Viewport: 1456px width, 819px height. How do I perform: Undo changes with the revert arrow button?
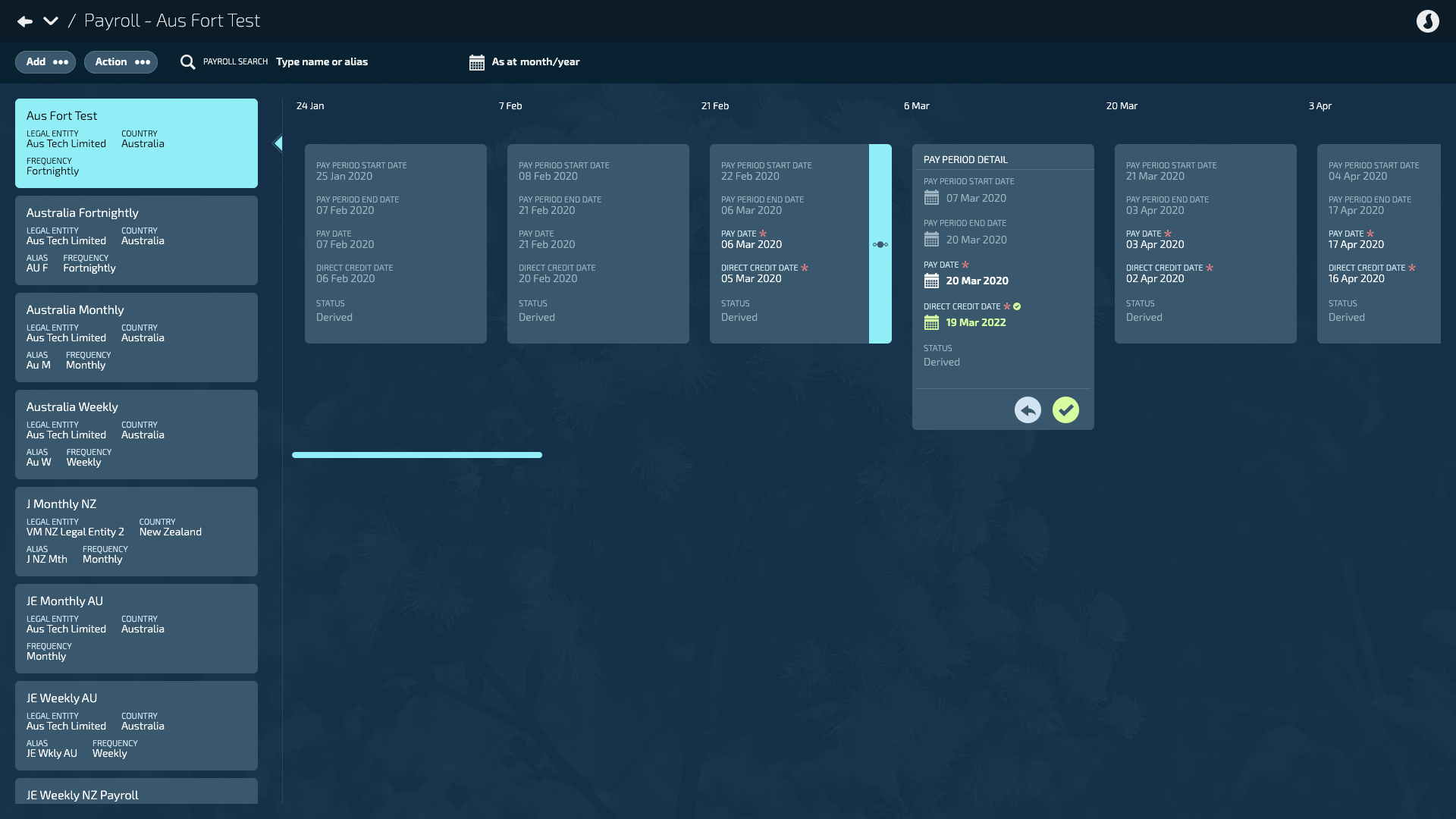[x=1028, y=410]
